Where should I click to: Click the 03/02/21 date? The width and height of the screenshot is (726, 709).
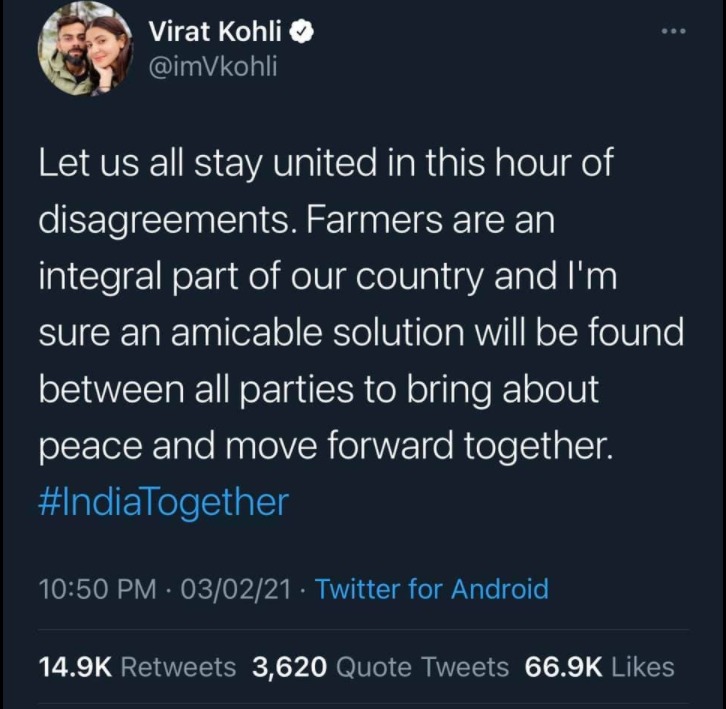coord(231,589)
